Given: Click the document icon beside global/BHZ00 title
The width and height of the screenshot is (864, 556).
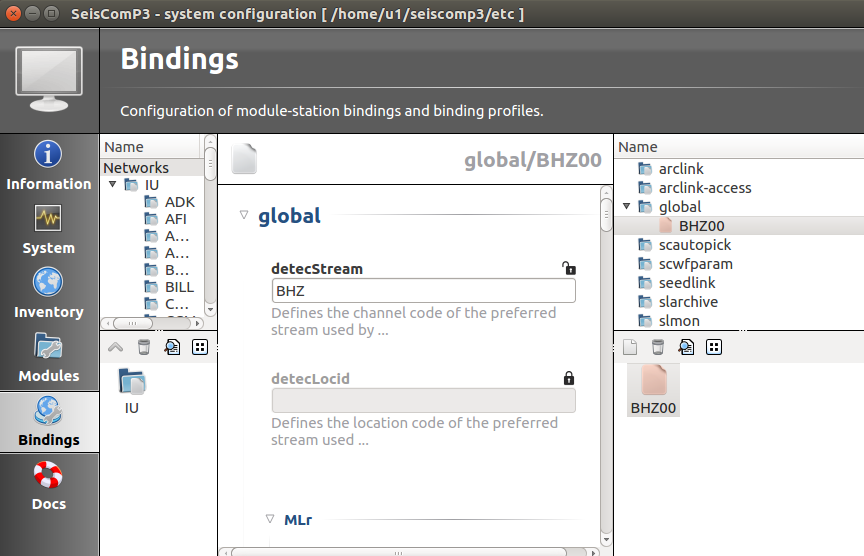Looking at the screenshot, I should (244, 159).
